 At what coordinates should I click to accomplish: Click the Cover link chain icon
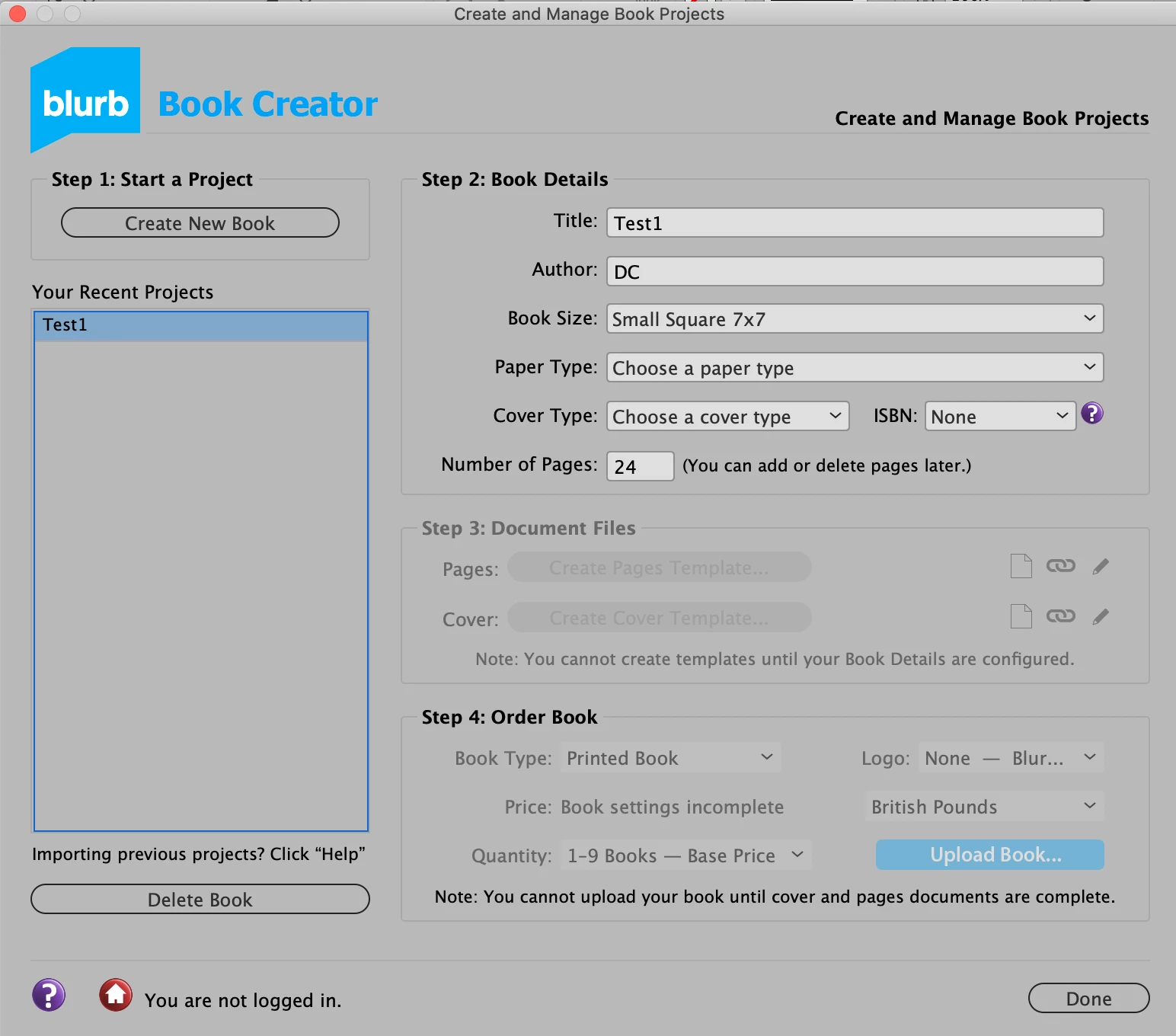pyautogui.click(x=1060, y=616)
